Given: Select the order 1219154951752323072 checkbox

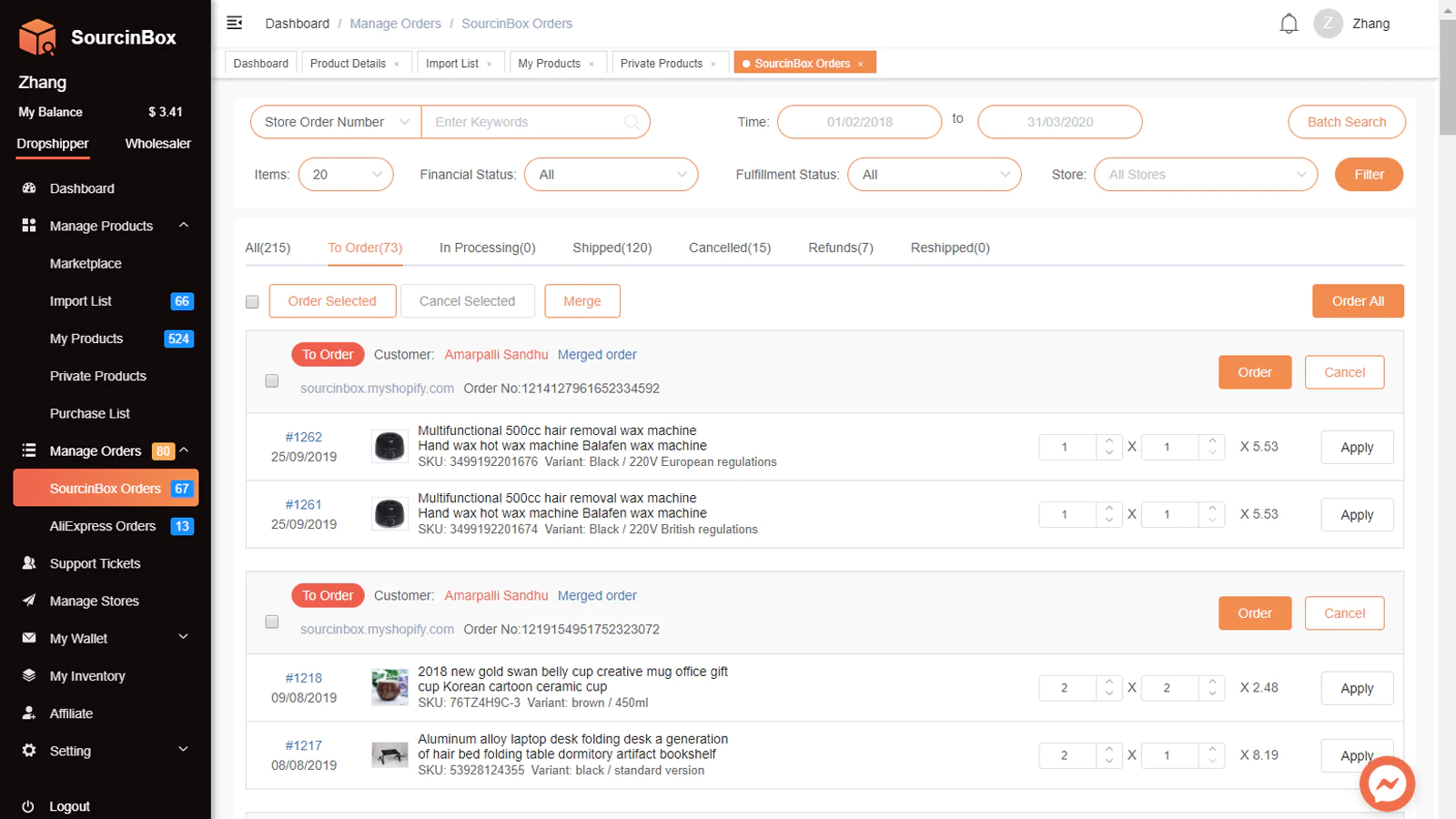Looking at the screenshot, I should 272,622.
